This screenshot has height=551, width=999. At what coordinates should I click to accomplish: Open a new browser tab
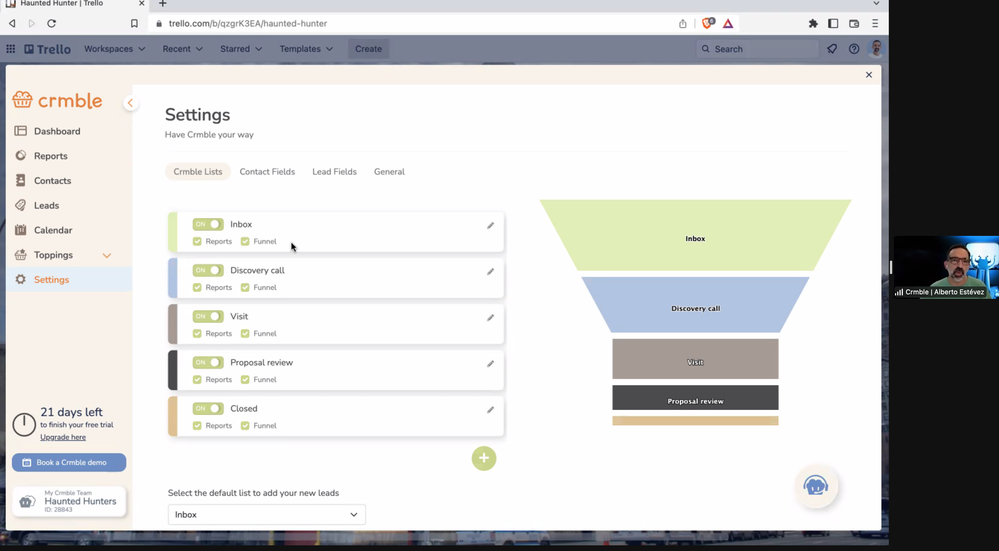162,4
